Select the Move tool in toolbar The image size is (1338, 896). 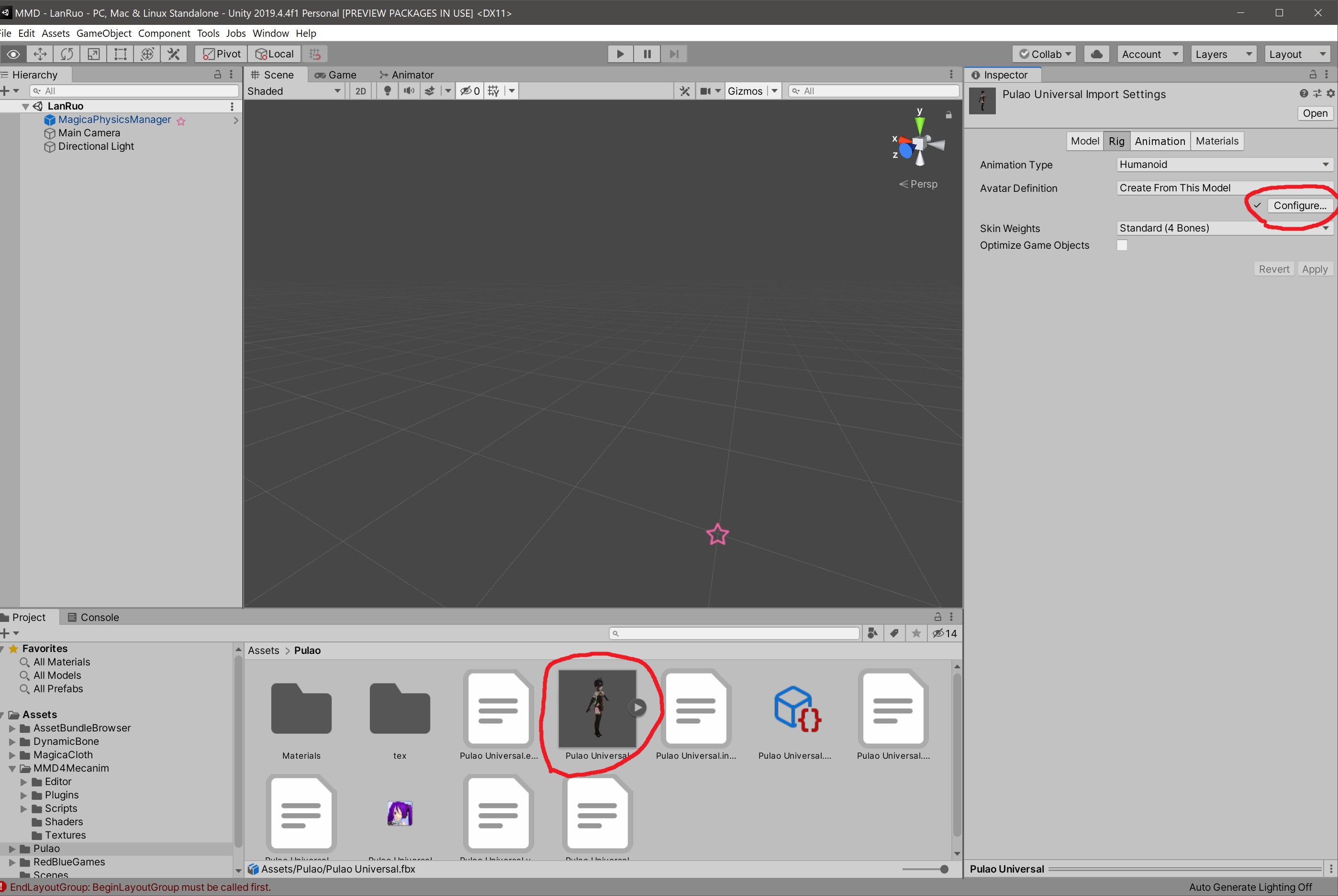click(x=40, y=54)
